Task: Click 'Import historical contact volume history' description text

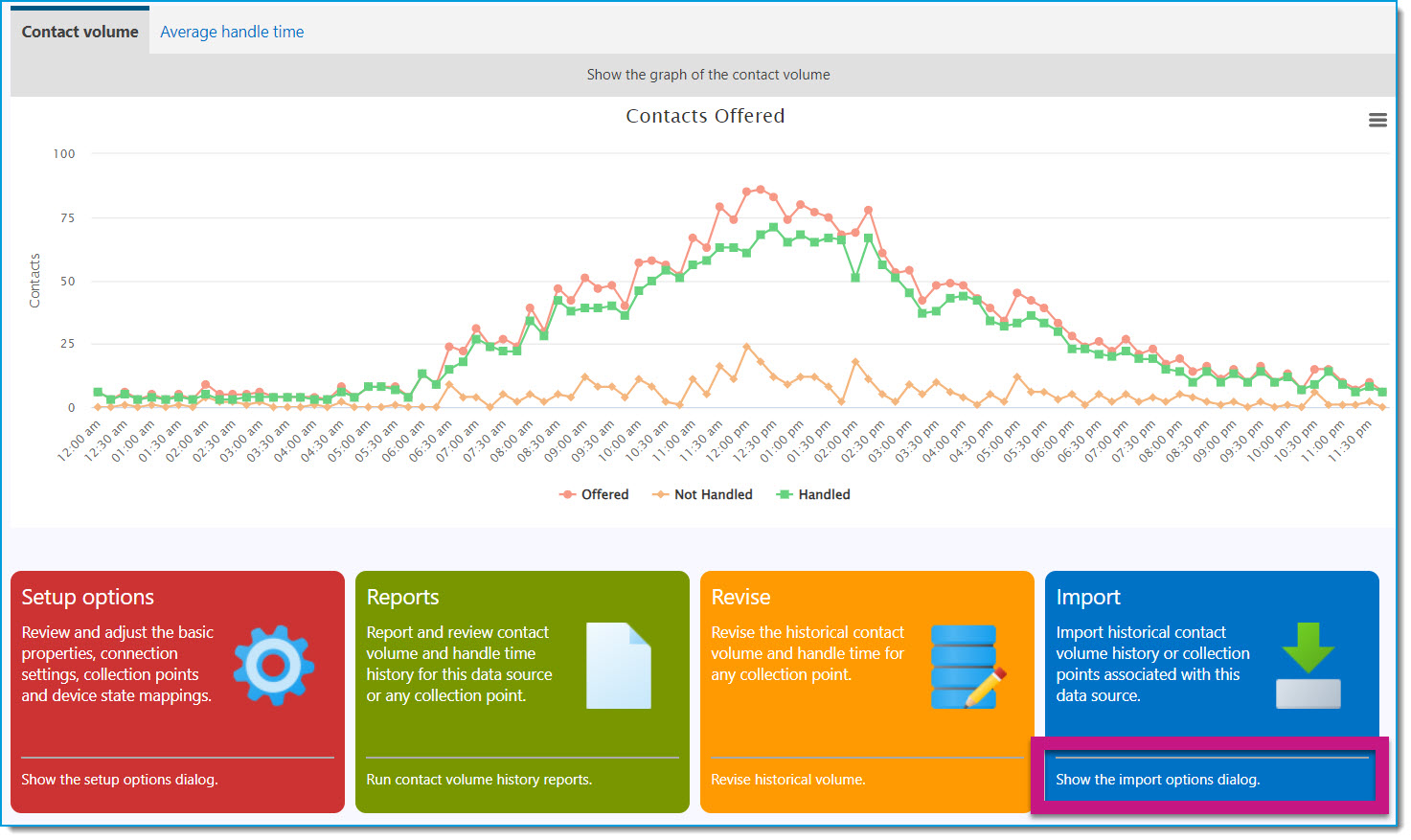Action: [1152, 664]
